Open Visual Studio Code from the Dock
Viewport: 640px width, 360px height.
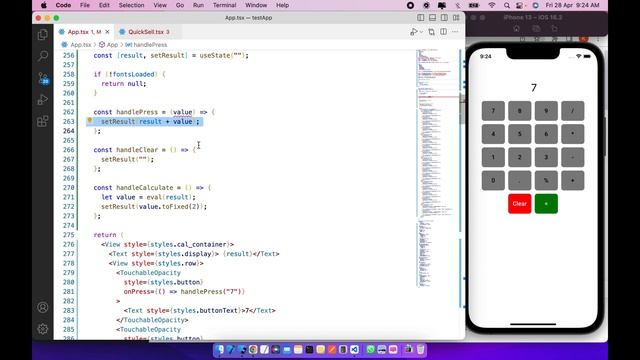coord(354,349)
